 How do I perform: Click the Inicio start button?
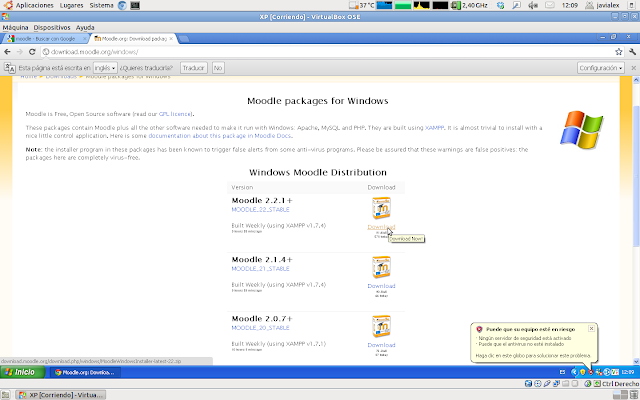pyautogui.click(x=23, y=372)
